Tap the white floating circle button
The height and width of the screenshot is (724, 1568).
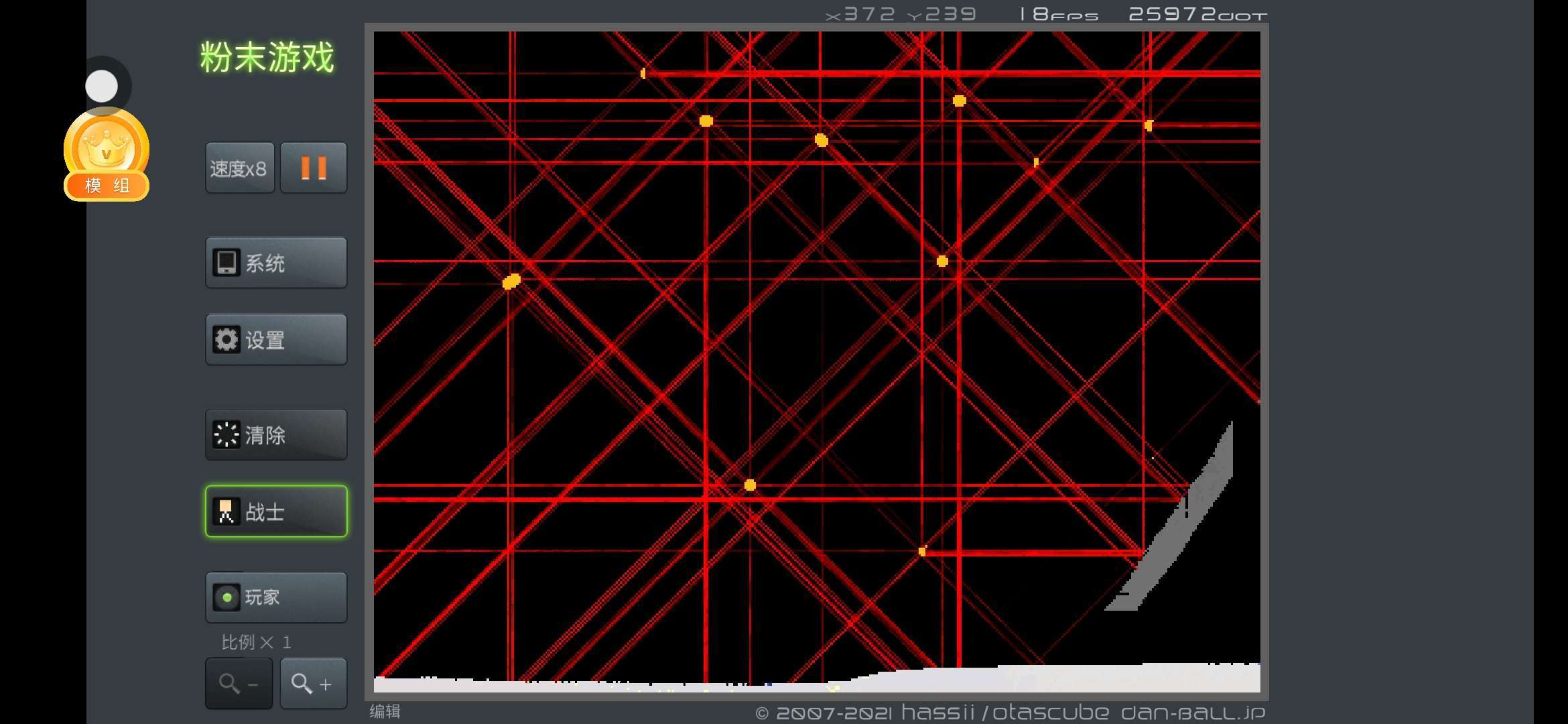[x=102, y=86]
